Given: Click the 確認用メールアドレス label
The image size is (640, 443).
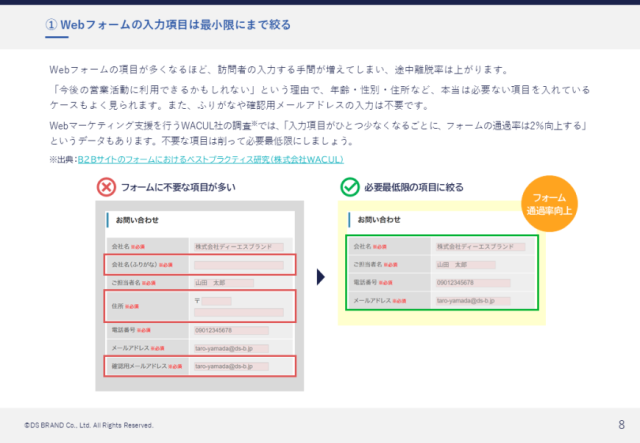Looking at the screenshot, I should pyautogui.click(x=139, y=366).
